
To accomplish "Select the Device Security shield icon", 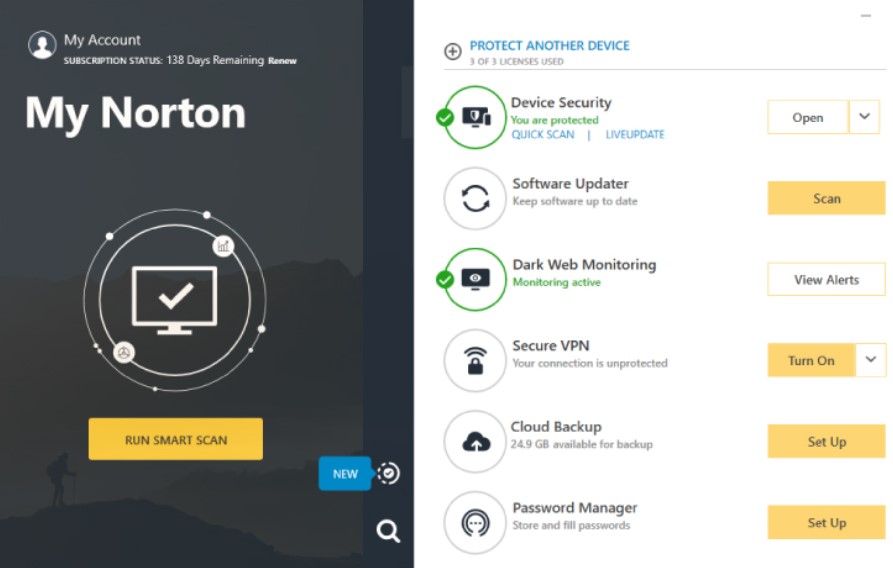I will pos(475,117).
